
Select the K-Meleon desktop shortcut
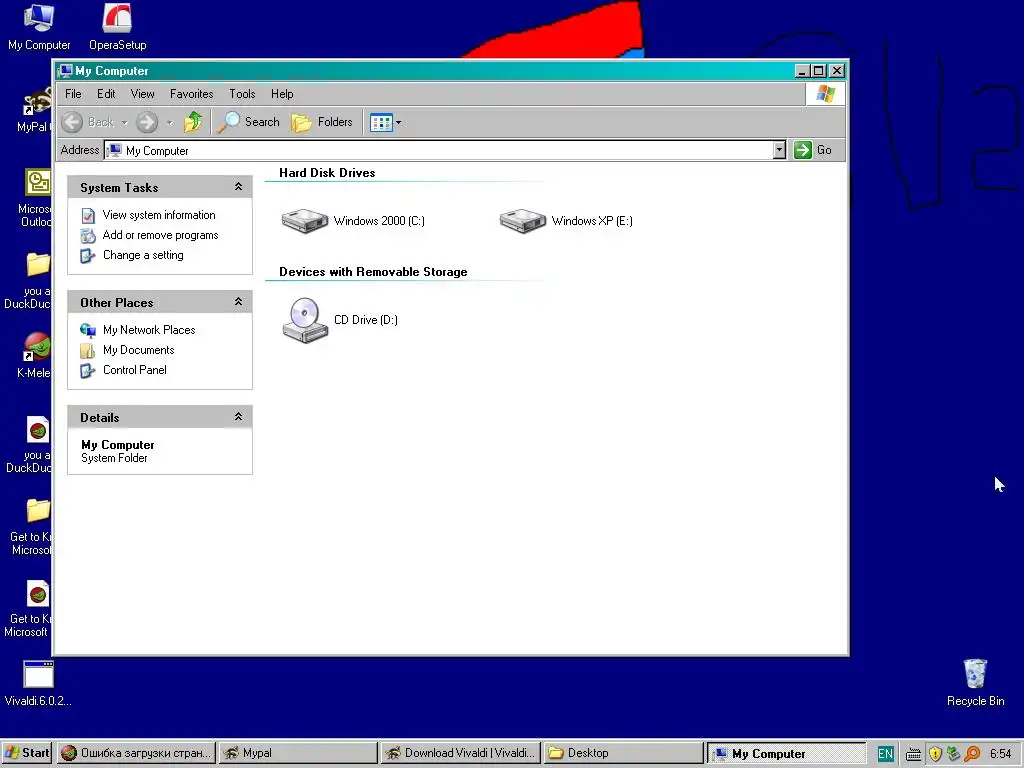(x=34, y=356)
